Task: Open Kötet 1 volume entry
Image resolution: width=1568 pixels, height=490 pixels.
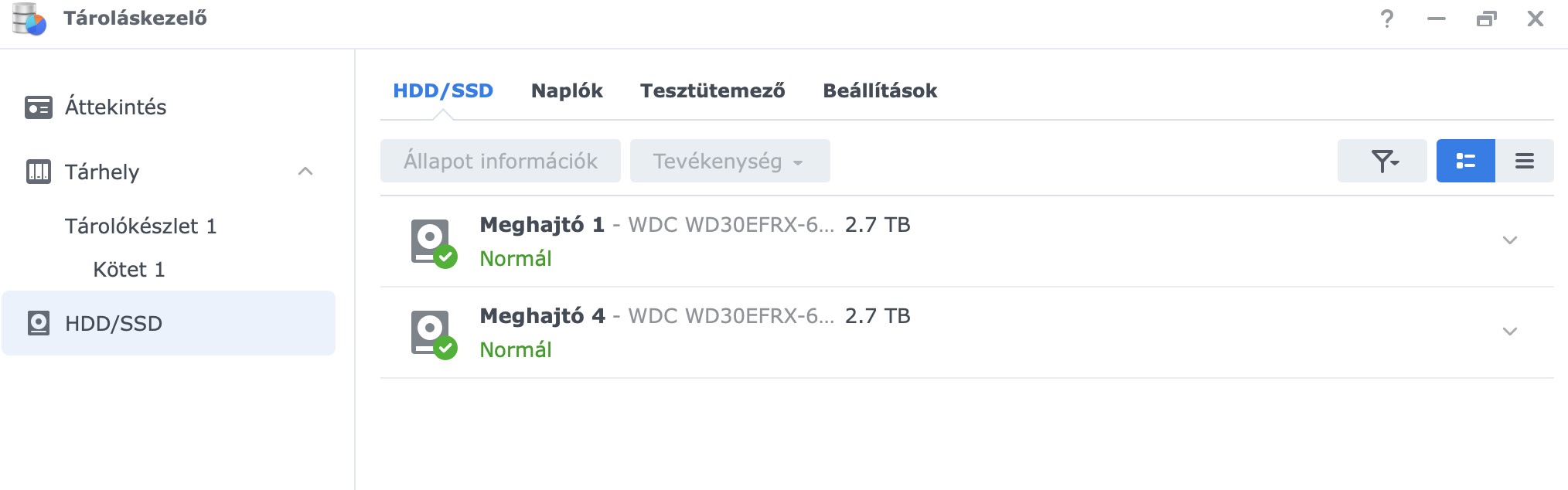Action: click(129, 269)
